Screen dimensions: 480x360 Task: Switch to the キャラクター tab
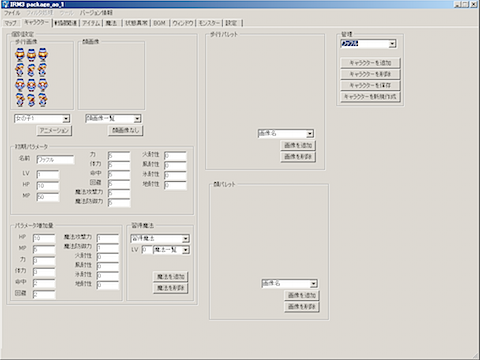[x=36, y=22]
